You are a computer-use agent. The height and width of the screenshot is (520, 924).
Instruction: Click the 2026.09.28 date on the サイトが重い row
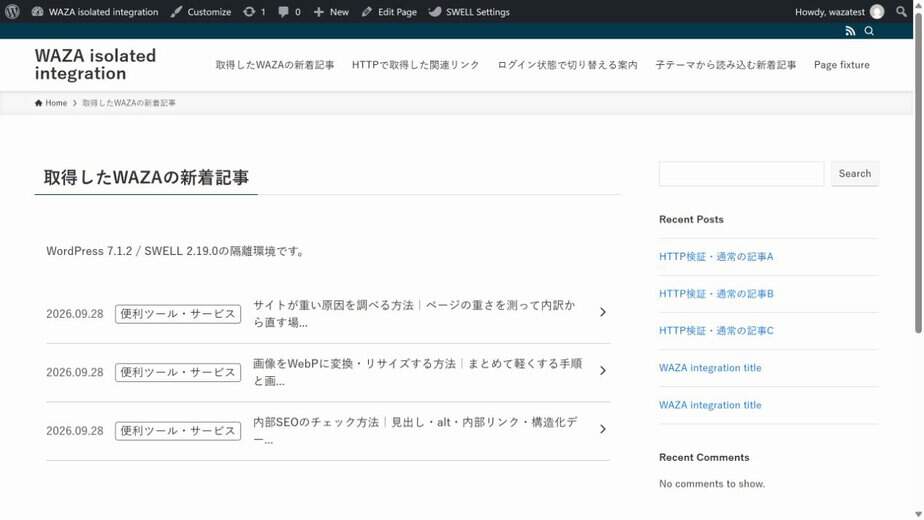coord(75,314)
